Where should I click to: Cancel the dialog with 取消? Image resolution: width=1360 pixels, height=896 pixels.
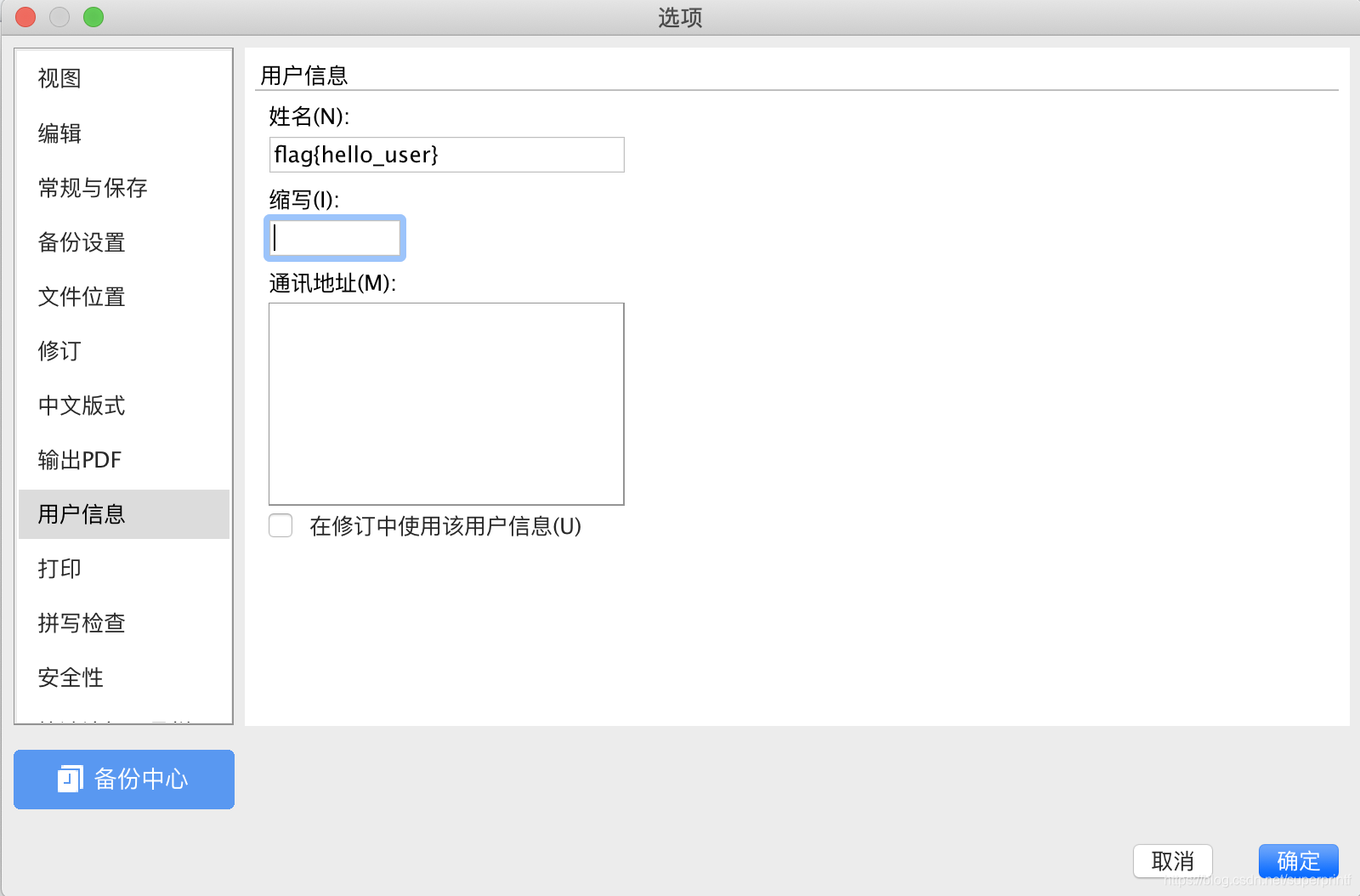click(x=1173, y=861)
